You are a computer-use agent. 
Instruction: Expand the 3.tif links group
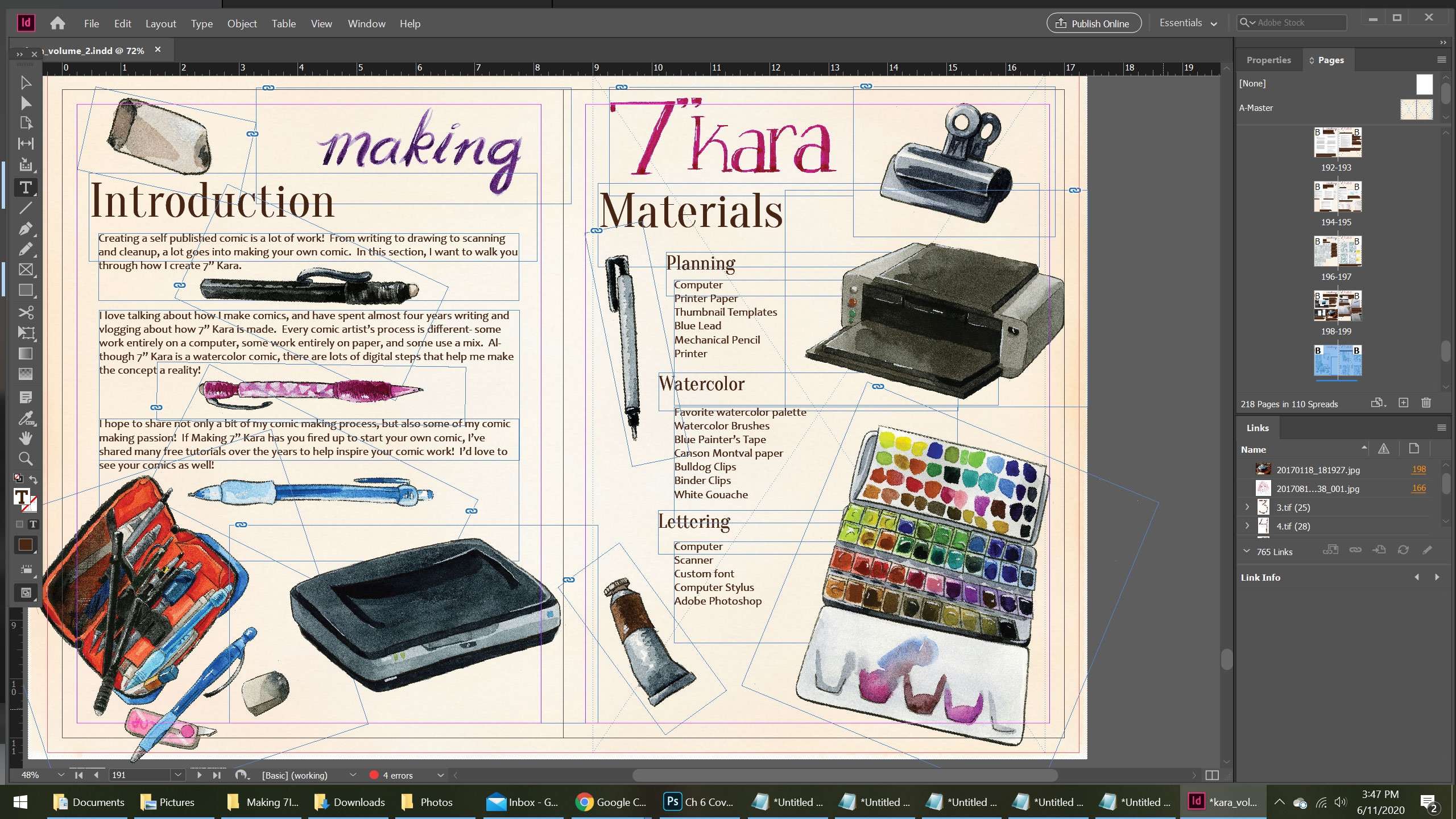1247,507
